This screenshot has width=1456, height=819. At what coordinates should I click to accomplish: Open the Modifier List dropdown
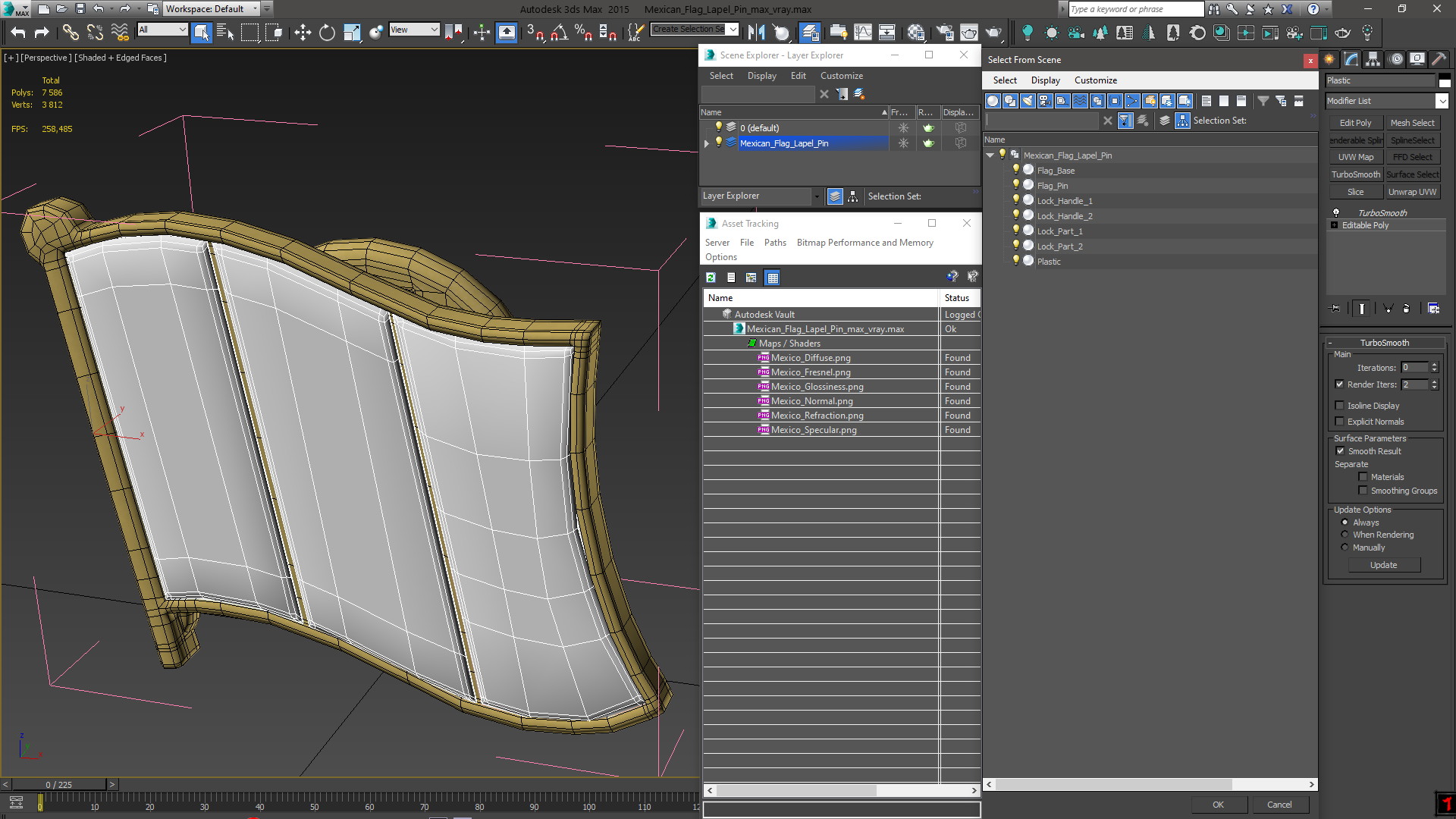coord(1442,101)
